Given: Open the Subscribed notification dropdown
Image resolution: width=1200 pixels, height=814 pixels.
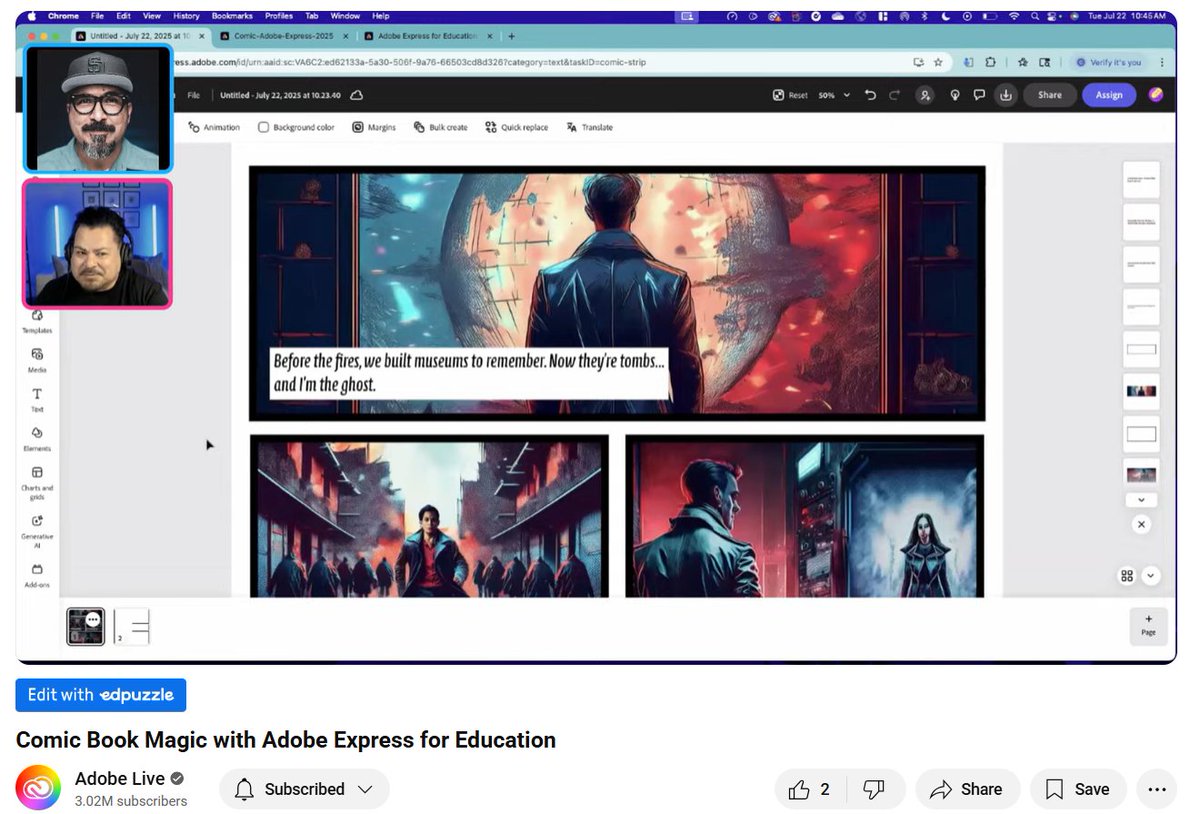Looking at the screenshot, I should click(x=304, y=789).
